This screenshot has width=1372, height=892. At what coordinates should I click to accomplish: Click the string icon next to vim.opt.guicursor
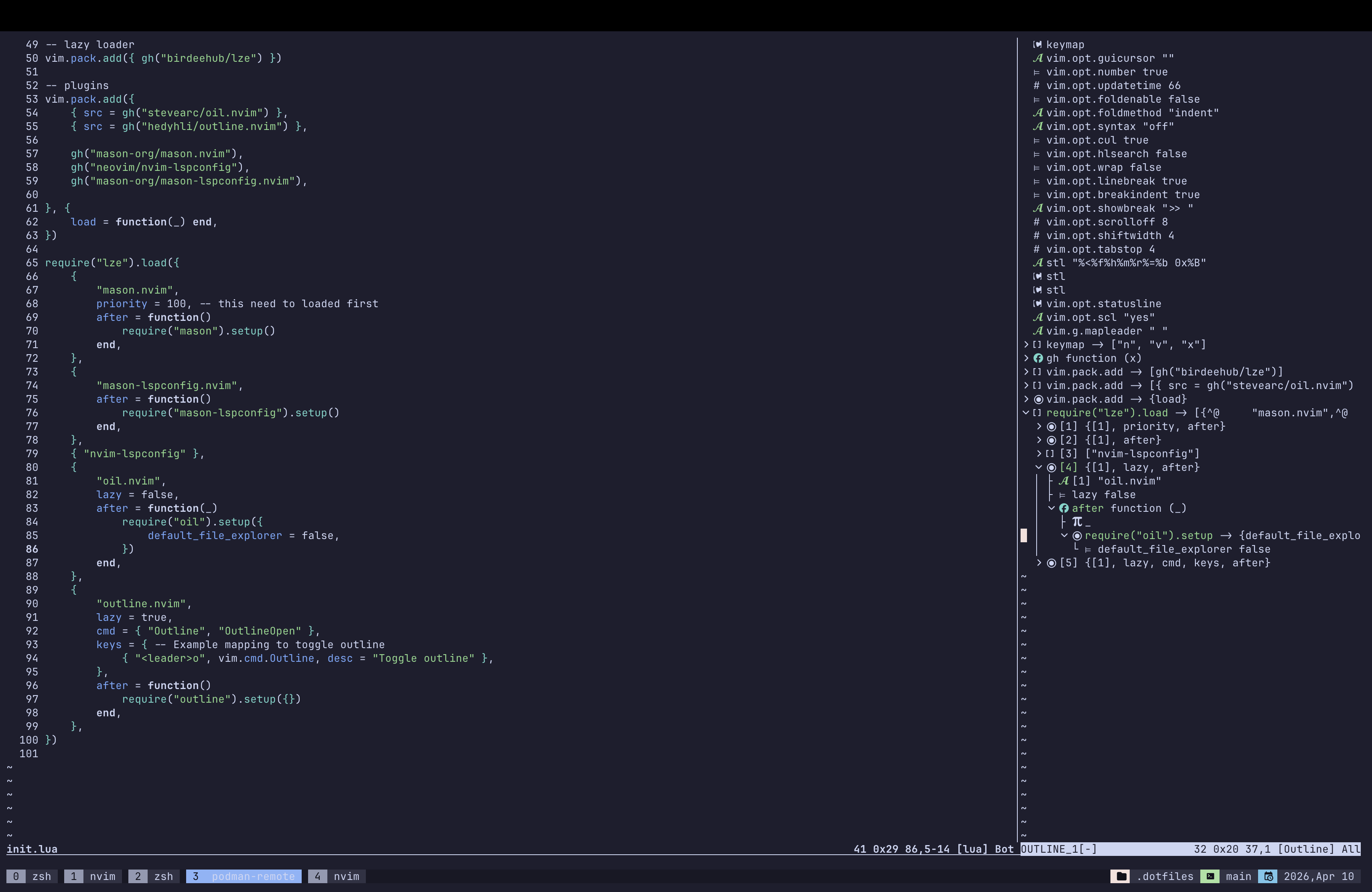tap(1038, 58)
